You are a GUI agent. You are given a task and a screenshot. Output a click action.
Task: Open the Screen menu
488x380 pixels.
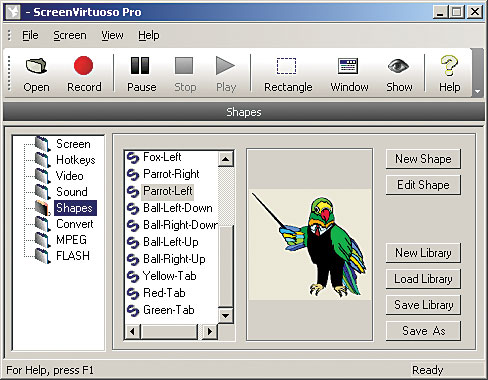click(70, 35)
